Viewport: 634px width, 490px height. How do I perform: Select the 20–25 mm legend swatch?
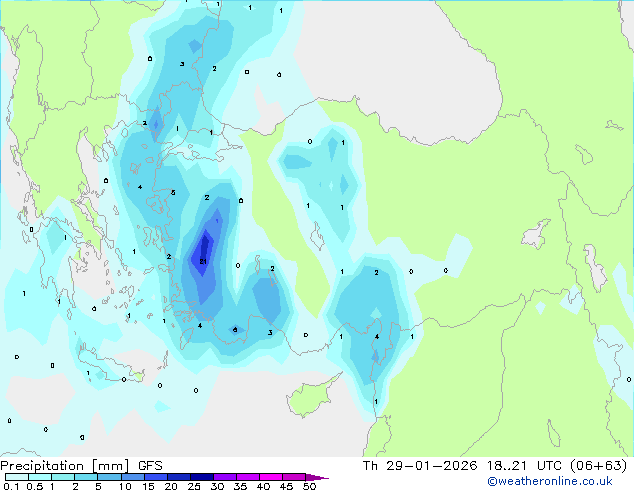point(179,477)
